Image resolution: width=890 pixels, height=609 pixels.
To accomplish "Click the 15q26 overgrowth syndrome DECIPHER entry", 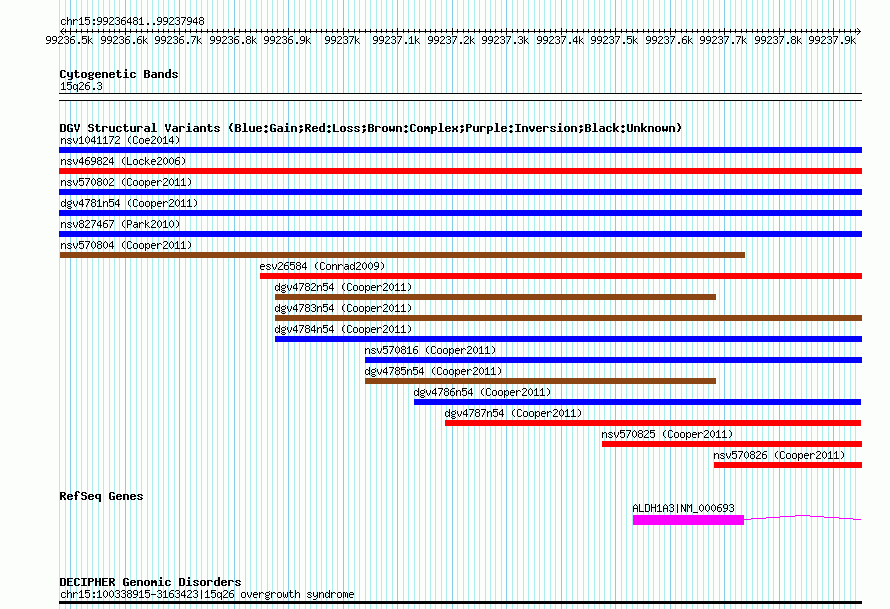I will pos(207,594).
